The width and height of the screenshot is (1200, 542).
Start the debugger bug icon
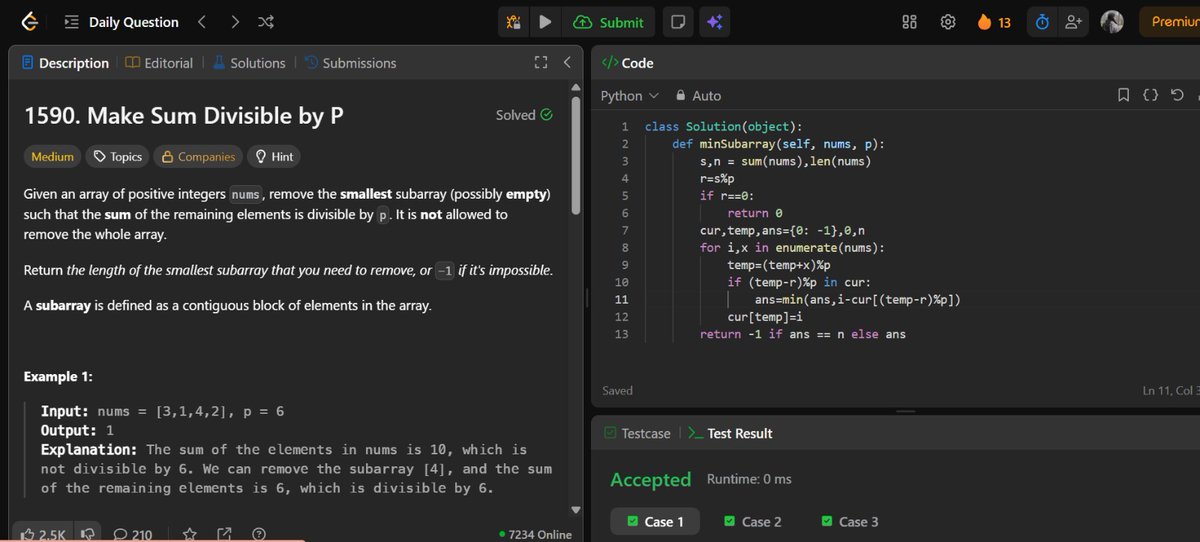tap(514, 22)
